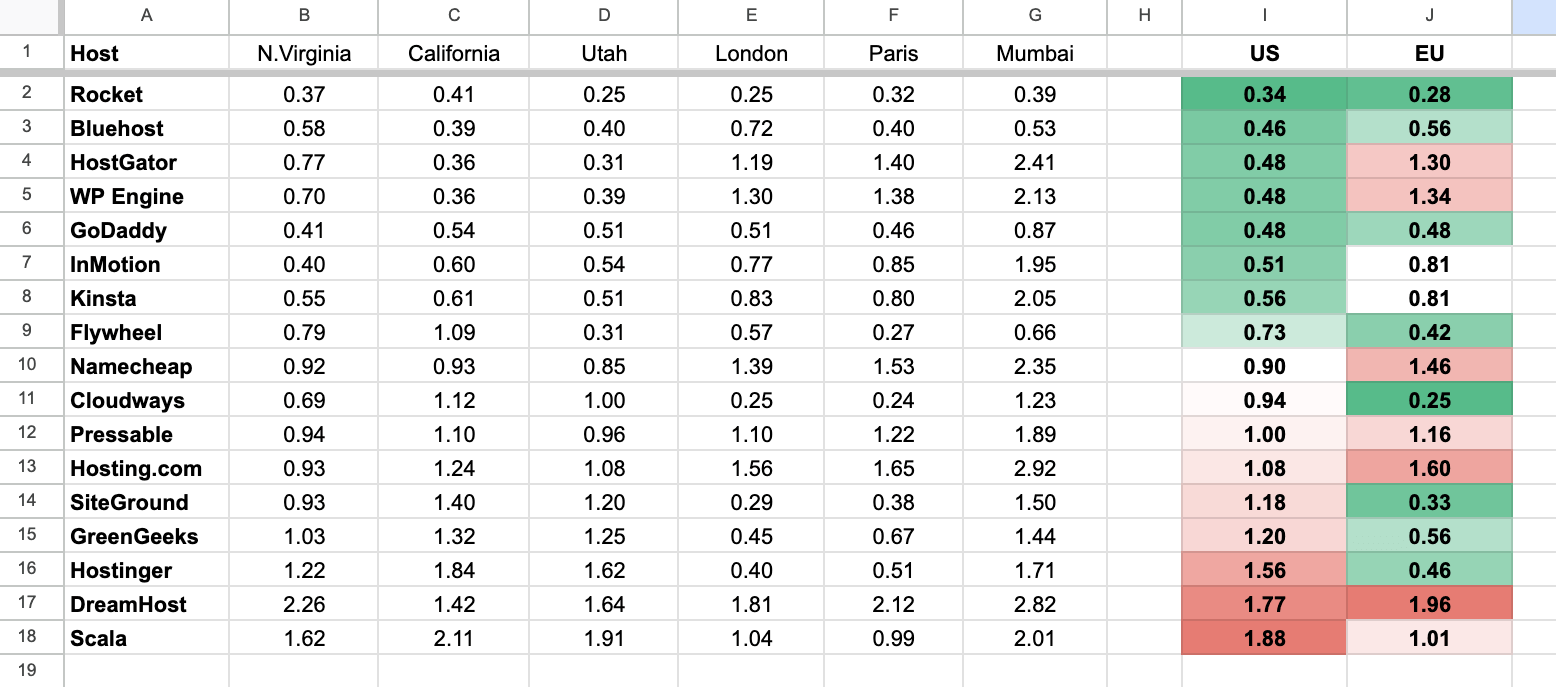This screenshot has width=1556, height=687.
Task: Select column I header
Action: [x=1264, y=15]
